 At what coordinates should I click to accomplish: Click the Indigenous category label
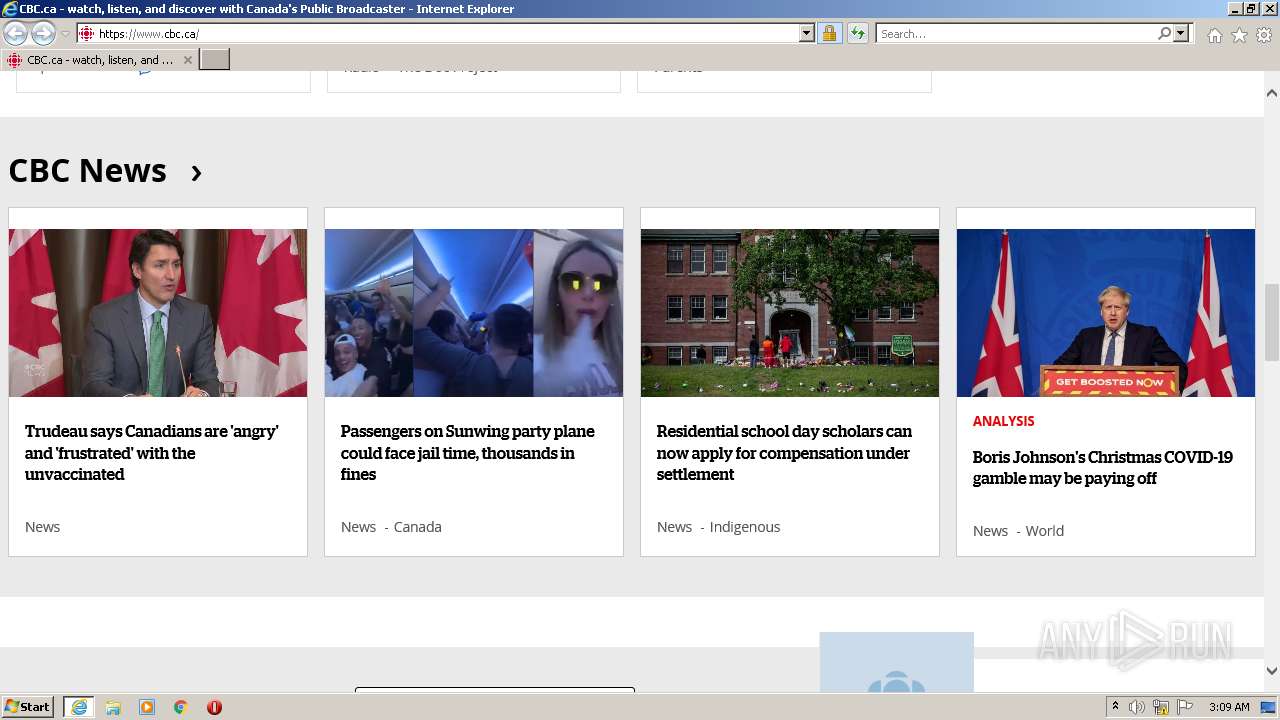pyautogui.click(x=745, y=527)
